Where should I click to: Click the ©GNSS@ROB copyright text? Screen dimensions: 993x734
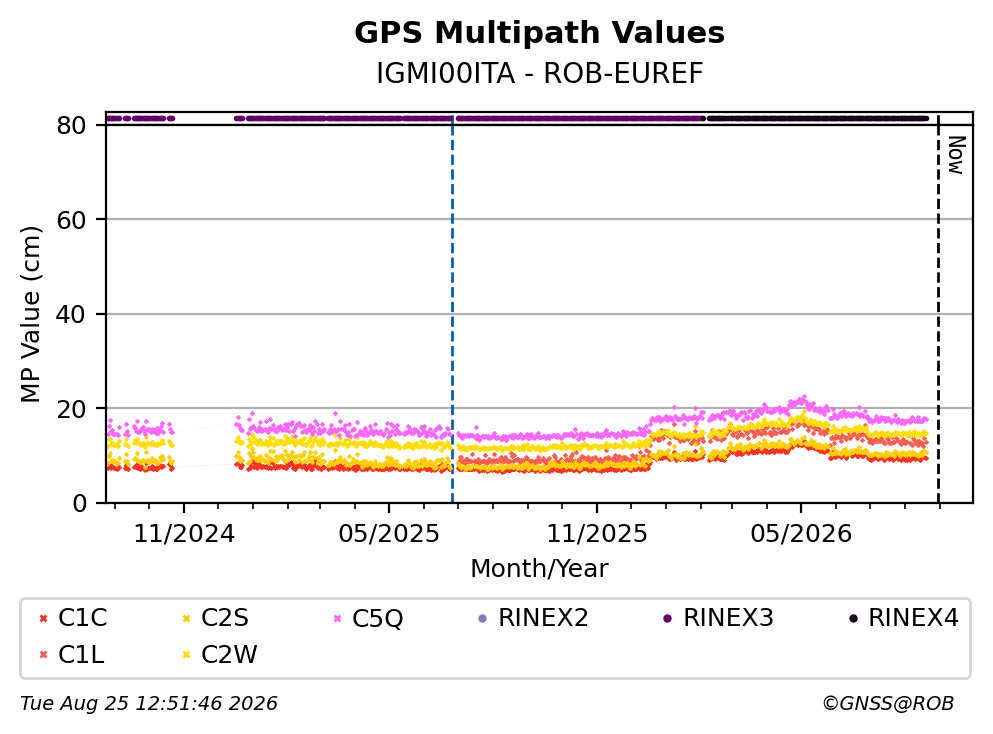[x=888, y=704]
